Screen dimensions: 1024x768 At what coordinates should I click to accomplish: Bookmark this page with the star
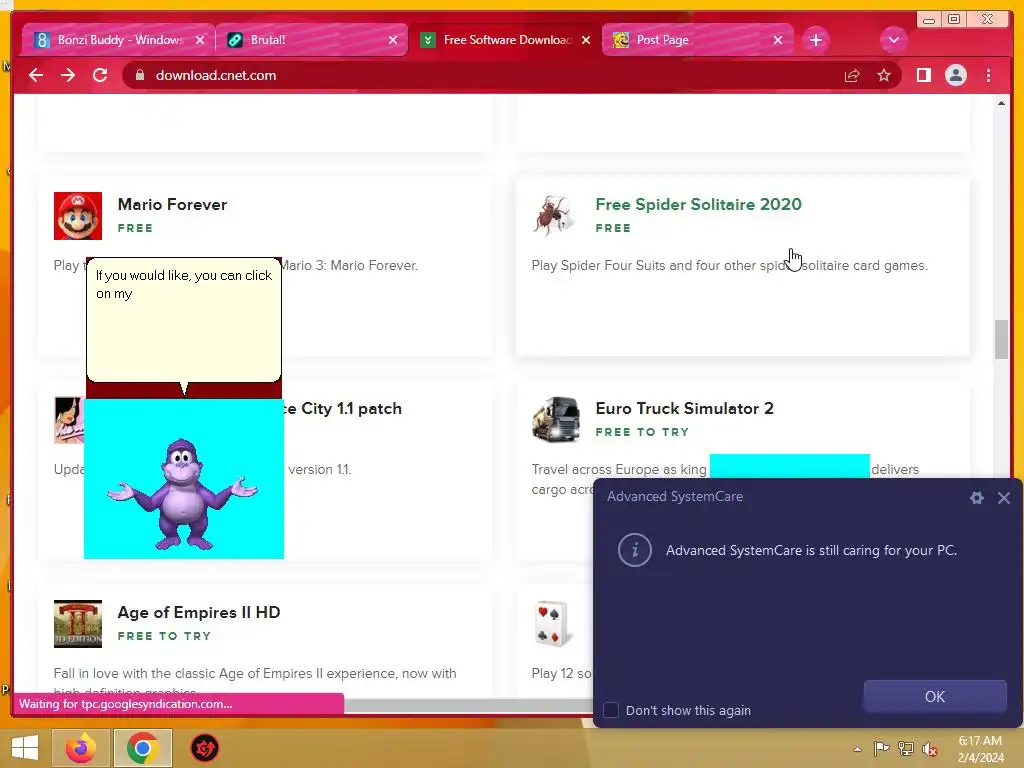(884, 76)
